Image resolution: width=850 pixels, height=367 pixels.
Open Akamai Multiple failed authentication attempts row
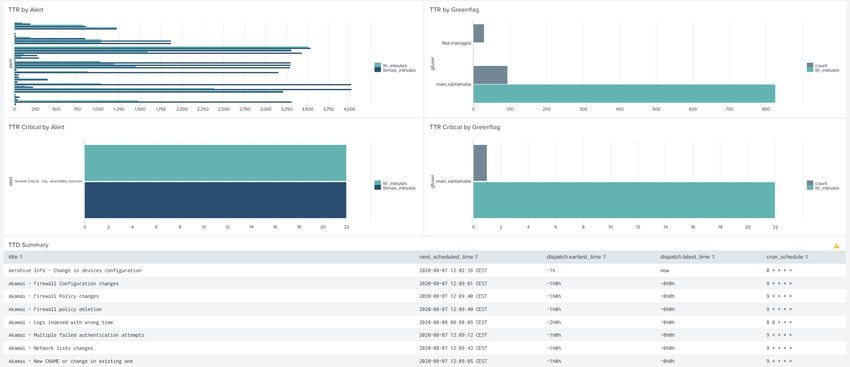tap(424, 335)
